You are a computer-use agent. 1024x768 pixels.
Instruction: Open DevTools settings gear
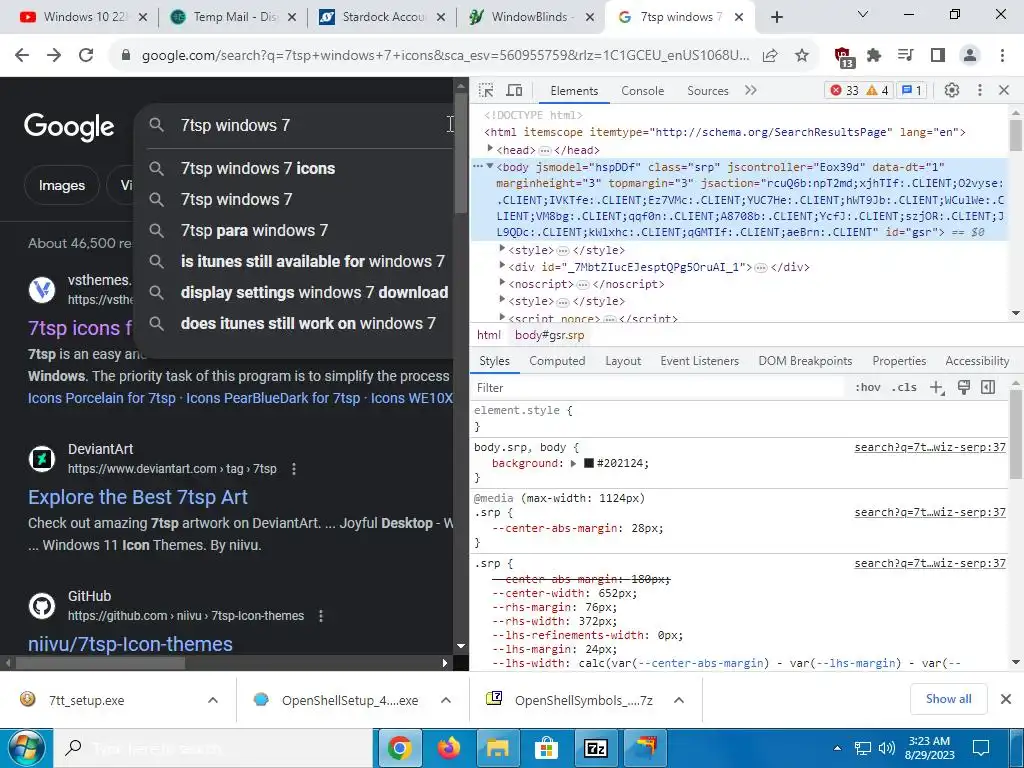click(952, 90)
